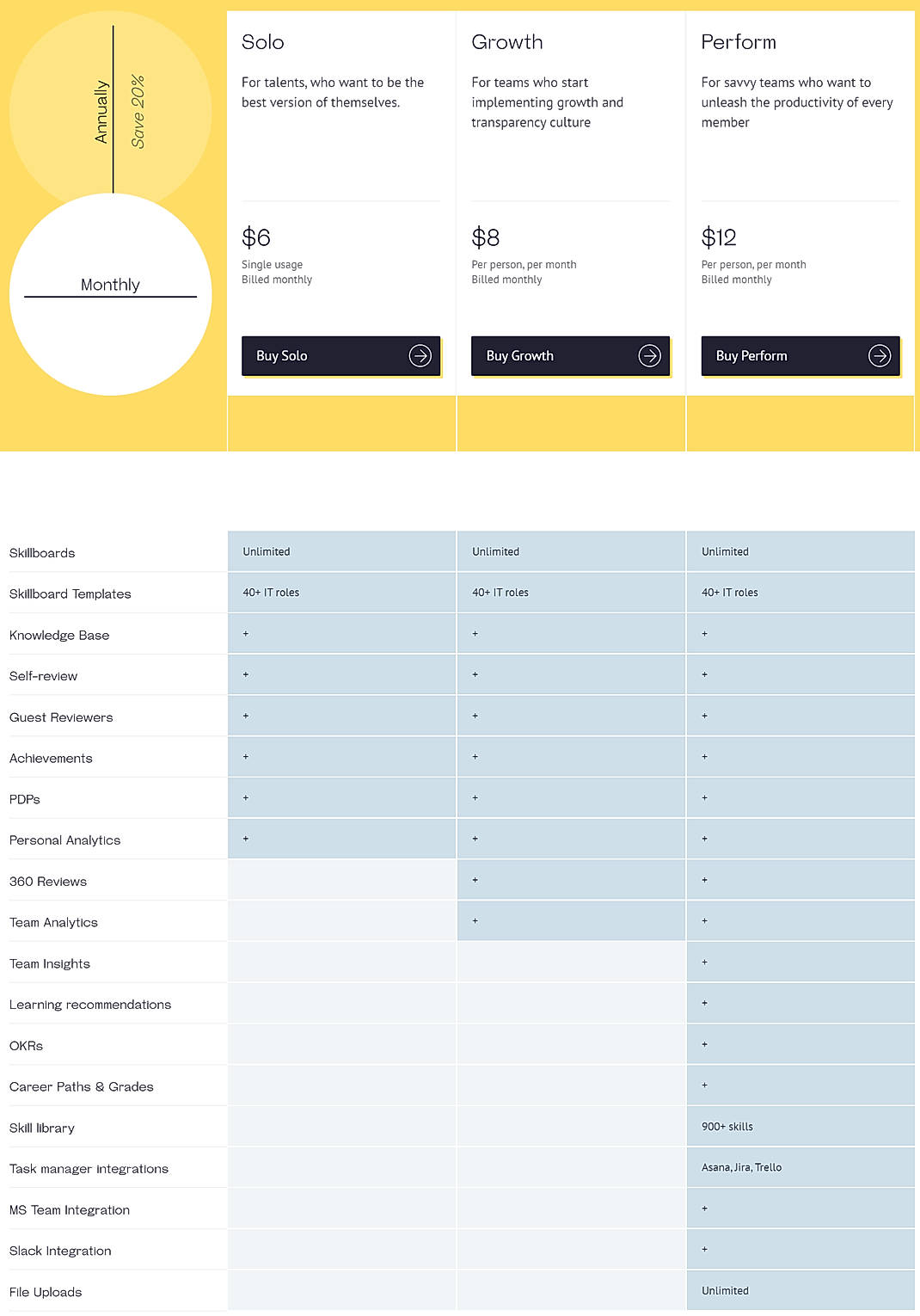Screen dimensions: 920x1316
Task: Click the Learning recommendations row label
Action: point(90,1005)
